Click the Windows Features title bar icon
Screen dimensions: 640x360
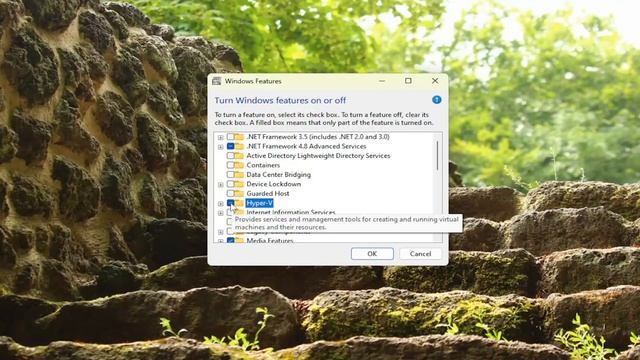pyautogui.click(x=217, y=81)
